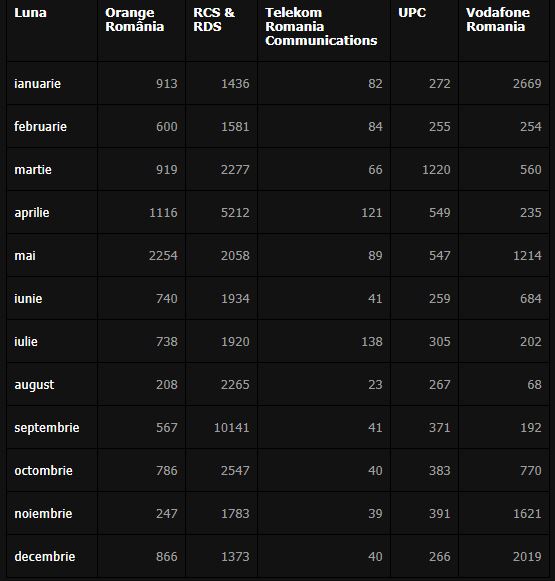The image size is (555, 581).
Task: Select the februarie row label
Action: (x=40, y=127)
